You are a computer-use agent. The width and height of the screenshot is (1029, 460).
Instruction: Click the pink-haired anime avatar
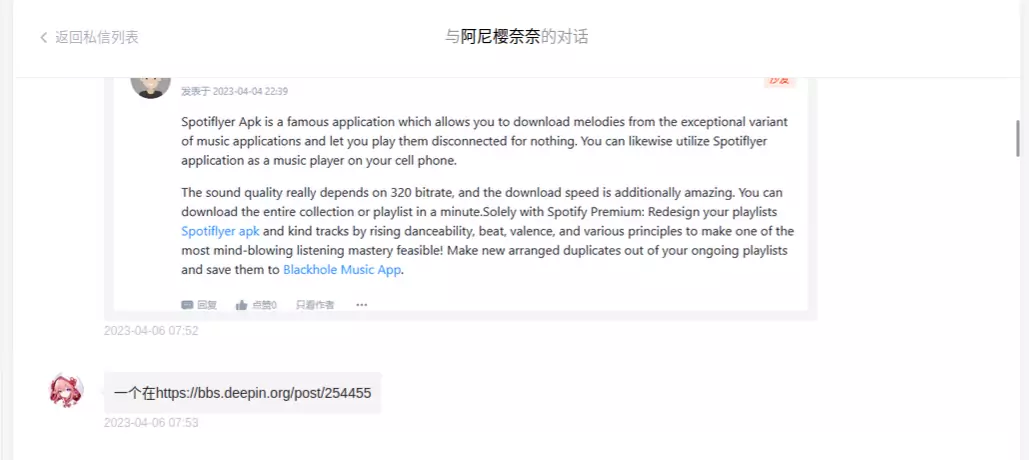click(x=67, y=390)
